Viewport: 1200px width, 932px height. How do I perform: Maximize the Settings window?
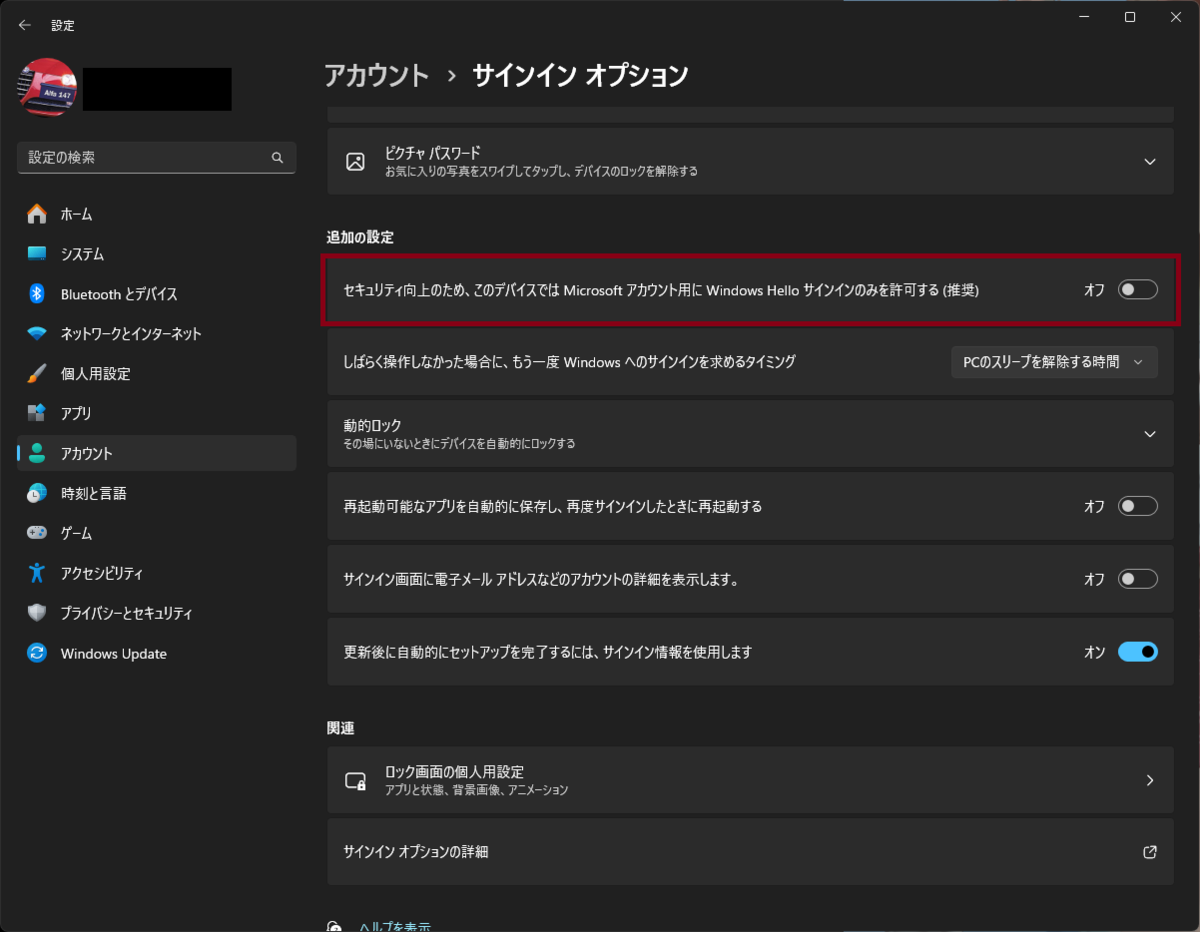tap(1129, 17)
